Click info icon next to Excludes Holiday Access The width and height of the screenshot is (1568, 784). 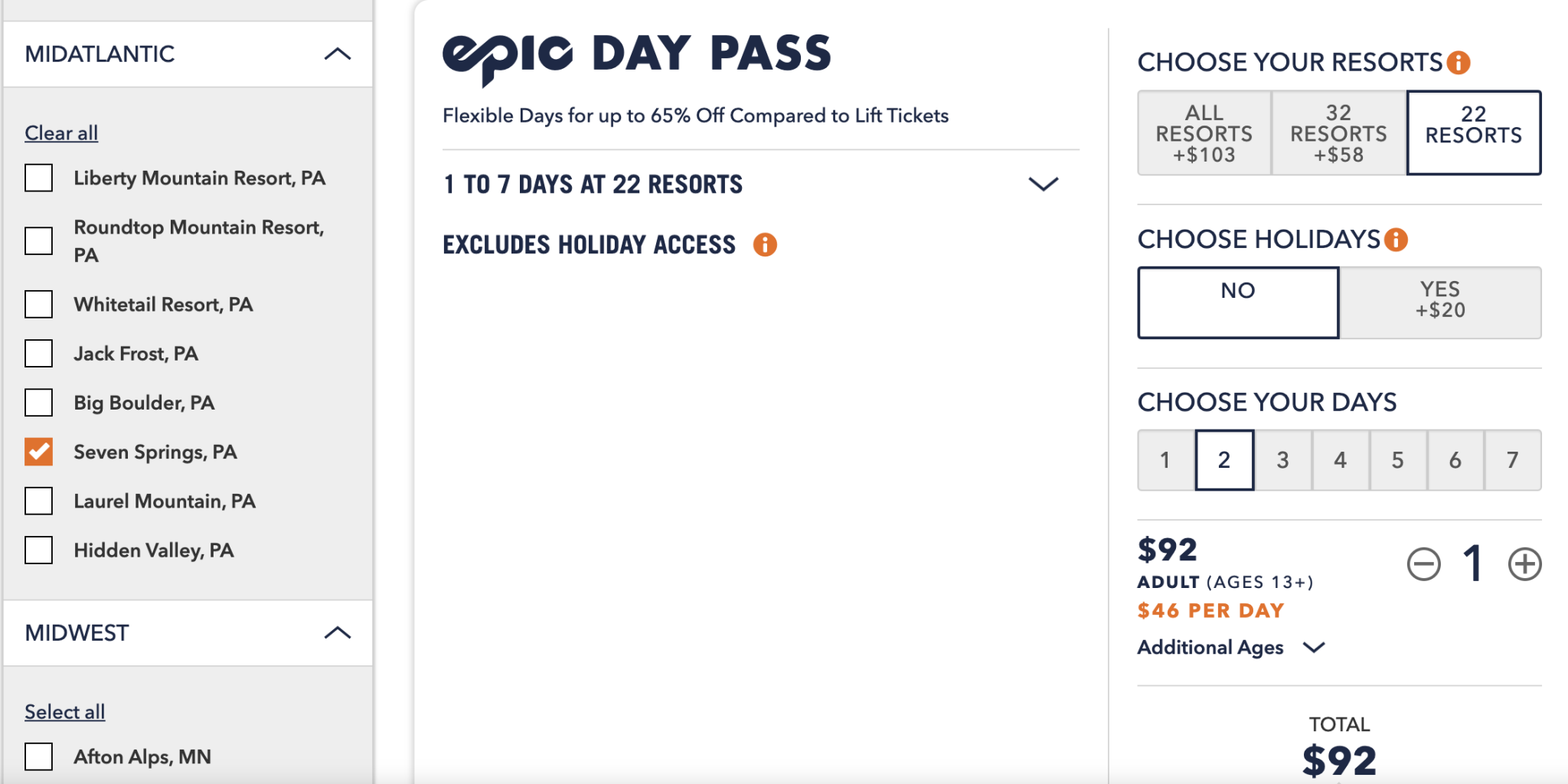(x=765, y=245)
